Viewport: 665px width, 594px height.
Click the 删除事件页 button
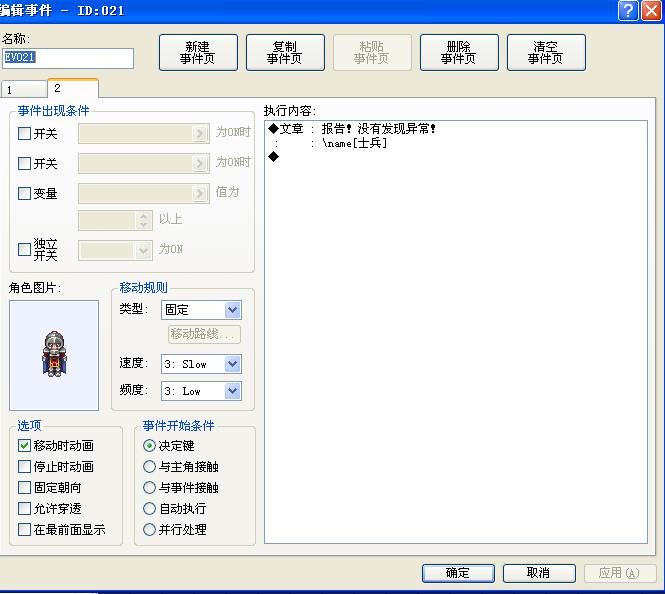point(459,53)
